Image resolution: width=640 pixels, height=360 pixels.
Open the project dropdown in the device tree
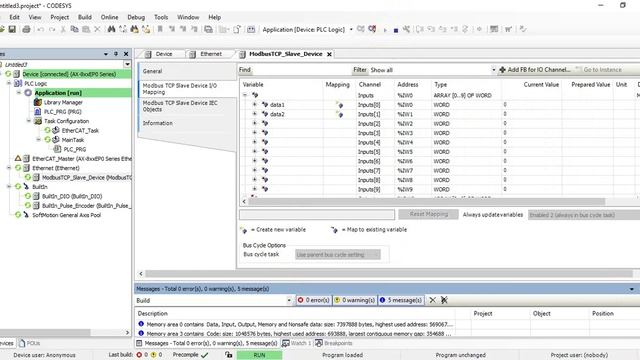127,64
